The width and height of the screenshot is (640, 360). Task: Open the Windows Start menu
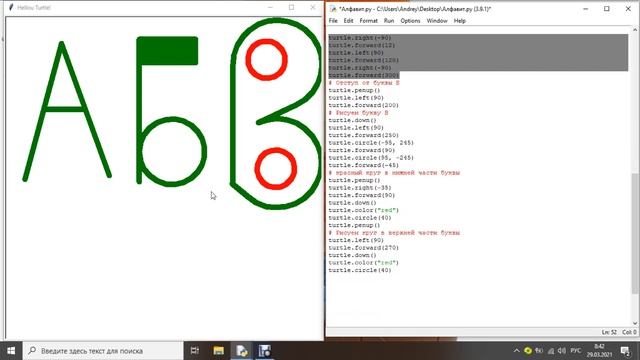pyautogui.click(x=11, y=351)
